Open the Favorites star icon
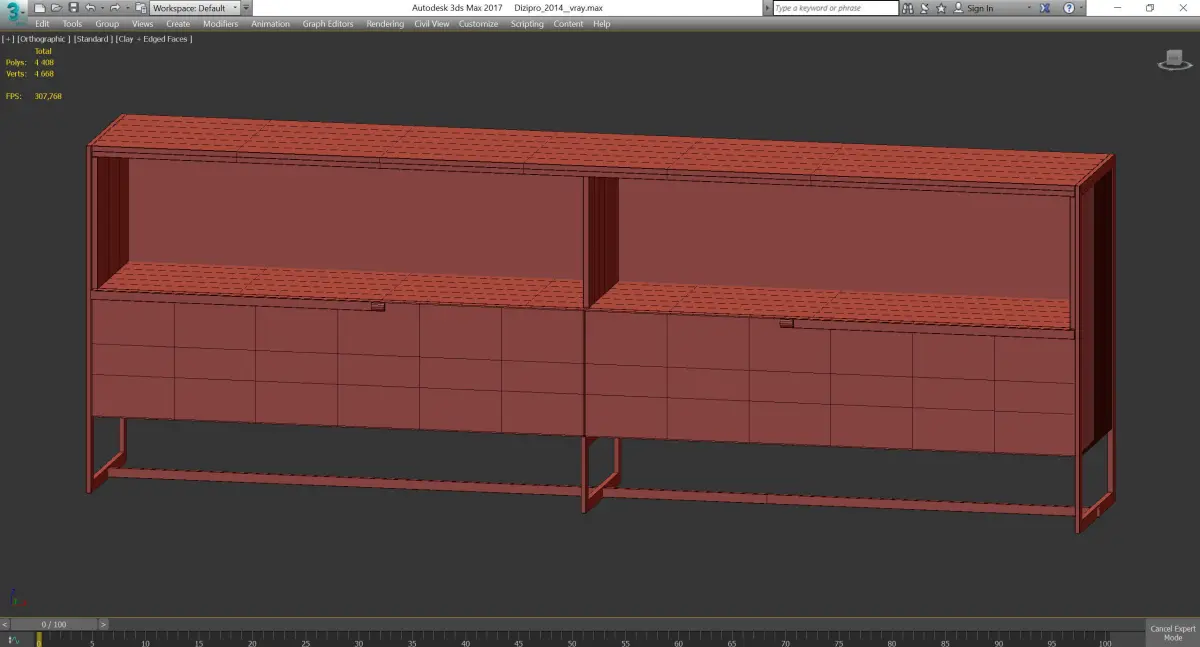Screen dimensions: 1200x647 (x=943, y=8)
